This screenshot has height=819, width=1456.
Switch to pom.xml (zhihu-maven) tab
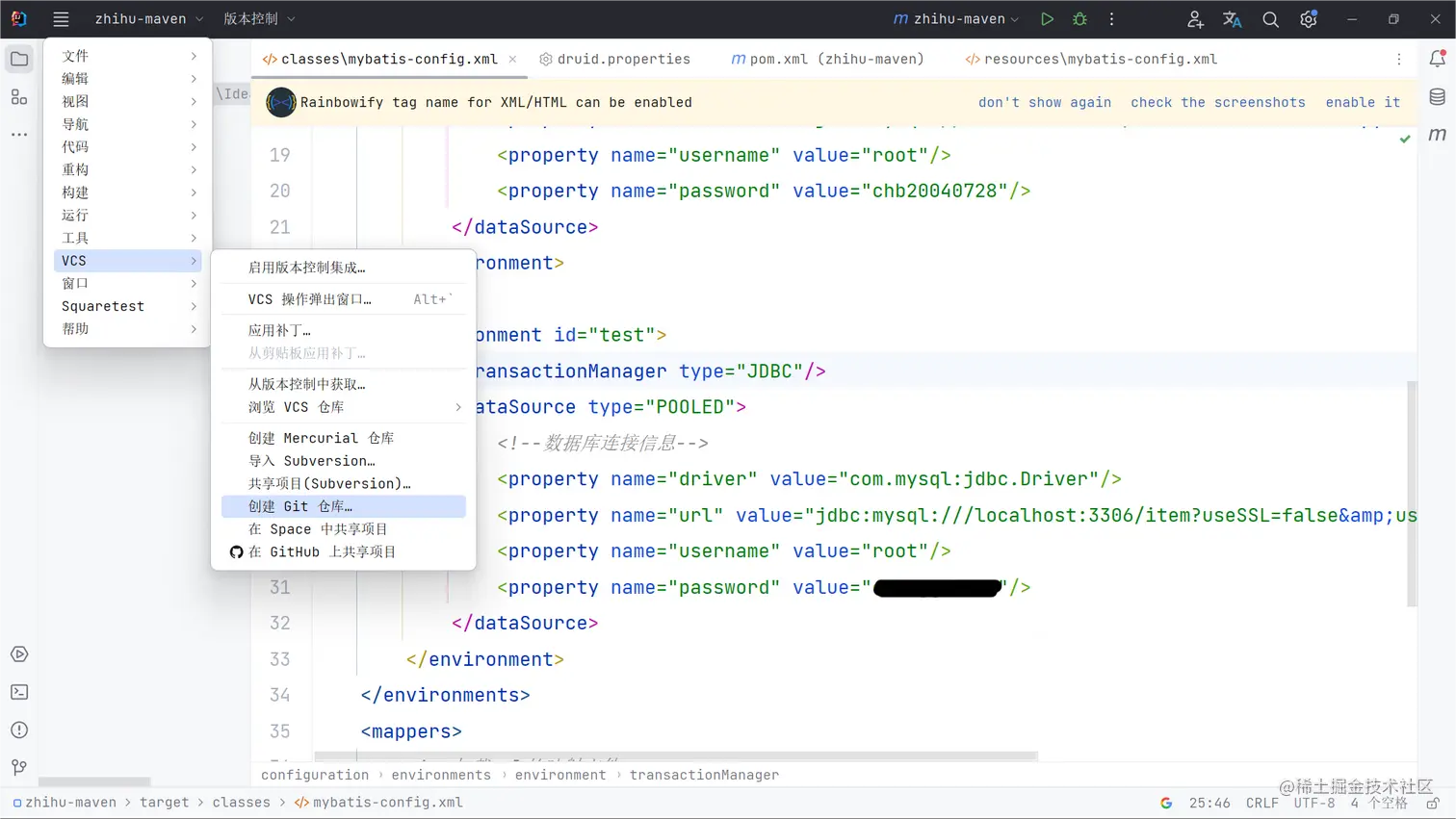tap(827, 60)
